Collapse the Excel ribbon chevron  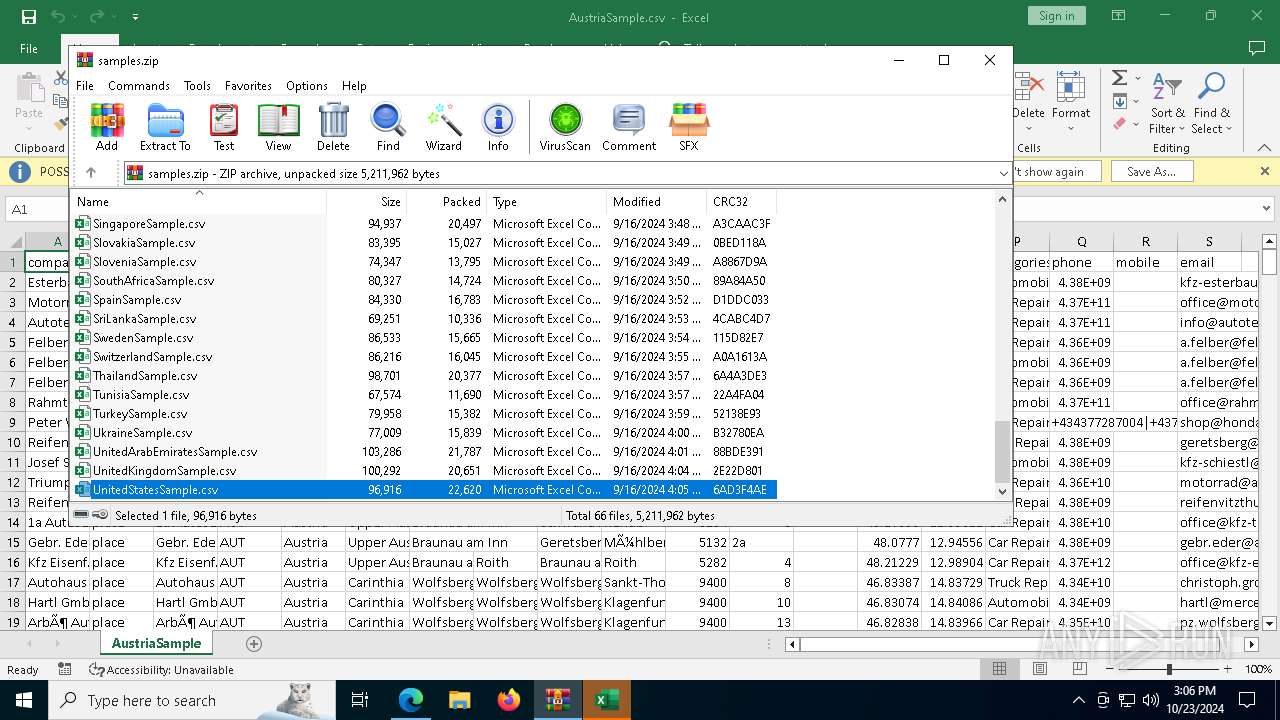tap(1266, 147)
